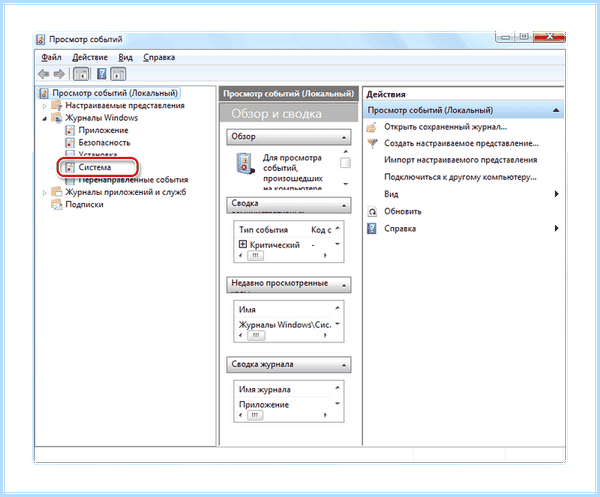Click the Help toolbar icon
Screen dimensions: 600x497
coord(101,74)
